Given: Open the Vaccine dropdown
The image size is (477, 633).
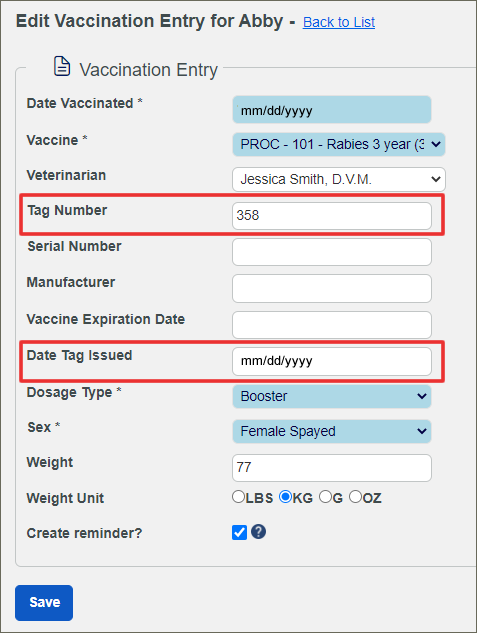Looking at the screenshot, I should tap(339, 145).
